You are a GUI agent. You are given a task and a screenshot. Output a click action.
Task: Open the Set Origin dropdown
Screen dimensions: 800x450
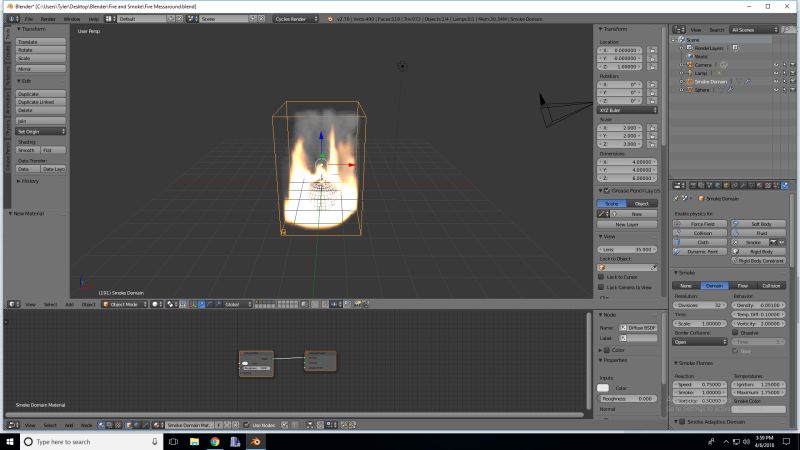click(40, 132)
